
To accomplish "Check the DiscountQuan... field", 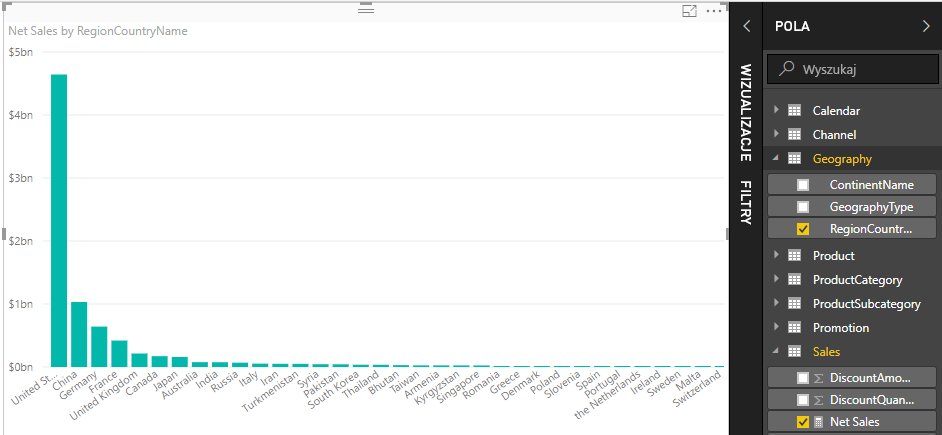I will click(803, 400).
